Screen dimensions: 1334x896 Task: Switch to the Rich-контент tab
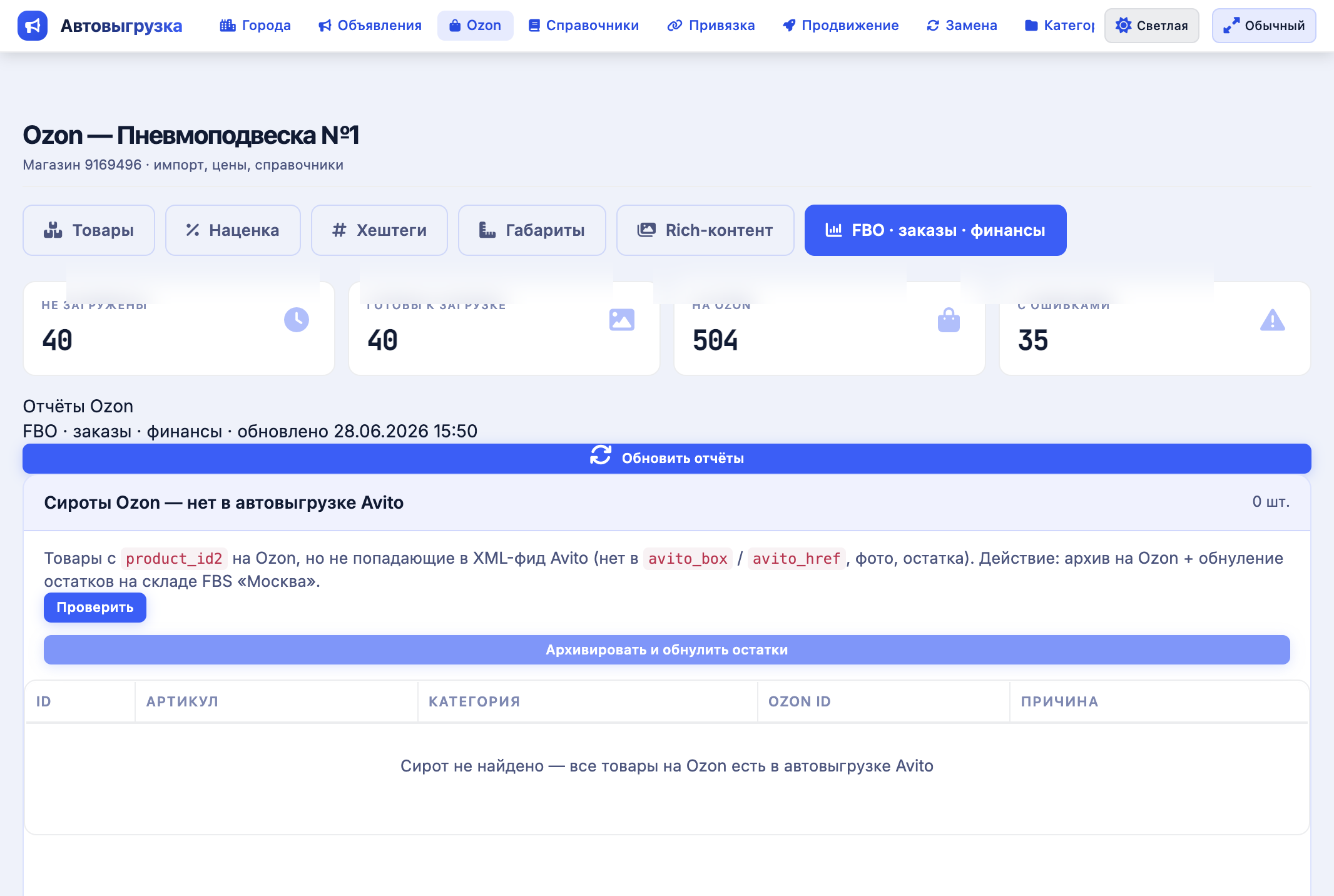(705, 230)
